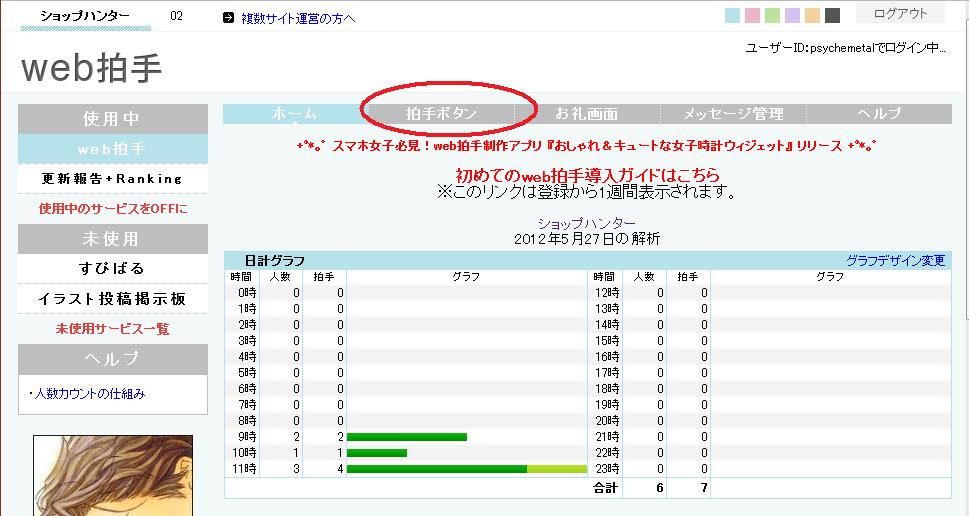Open the 初めてのweb拍手導入ガイド link
This screenshot has height=516, width=969.
pos(587,175)
